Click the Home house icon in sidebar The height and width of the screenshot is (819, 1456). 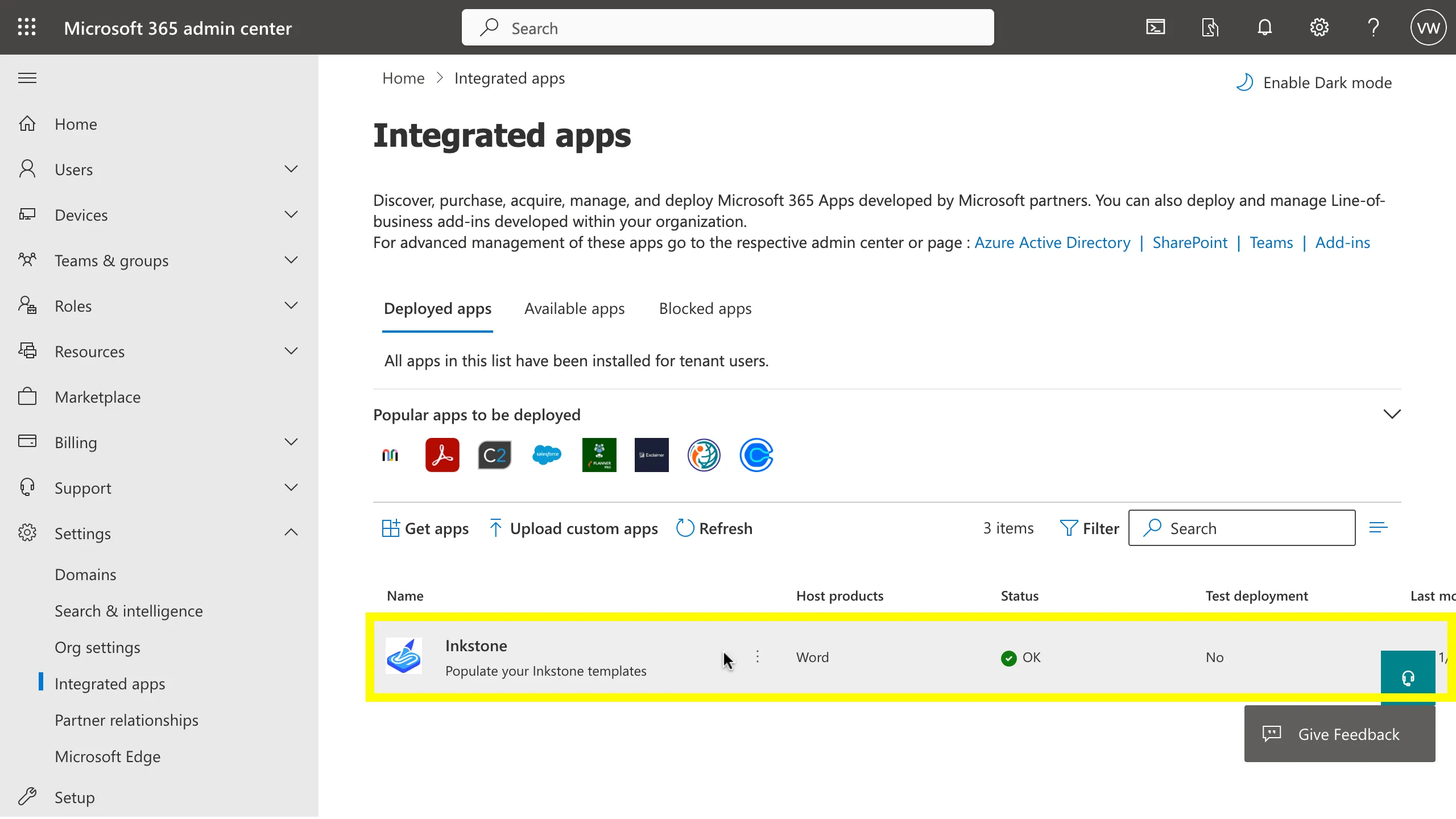(x=27, y=124)
